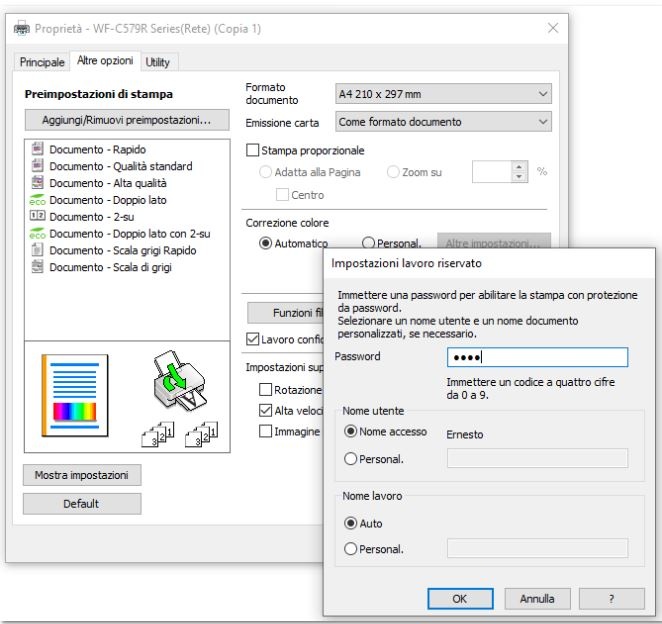Screen dimensions: 662x624
Task: Select the Documento - Alta qualità preset icon
Action: [39, 182]
